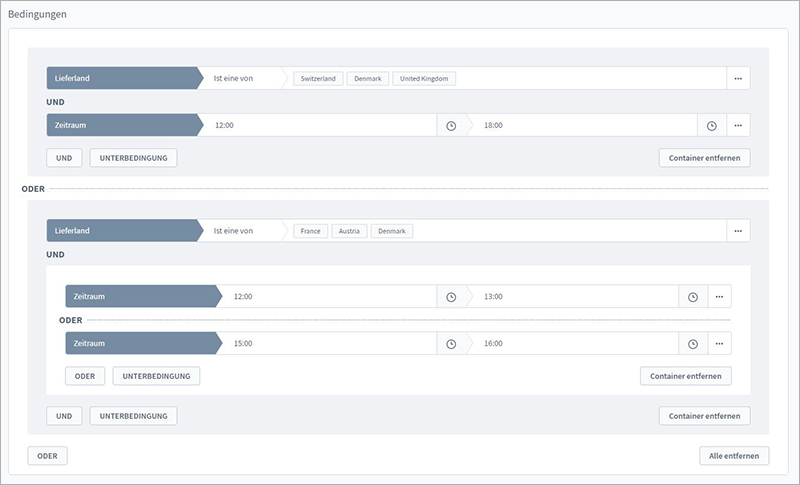Open time picker beside the 16:00 field
Image resolution: width=800 pixels, height=485 pixels.
(x=692, y=344)
